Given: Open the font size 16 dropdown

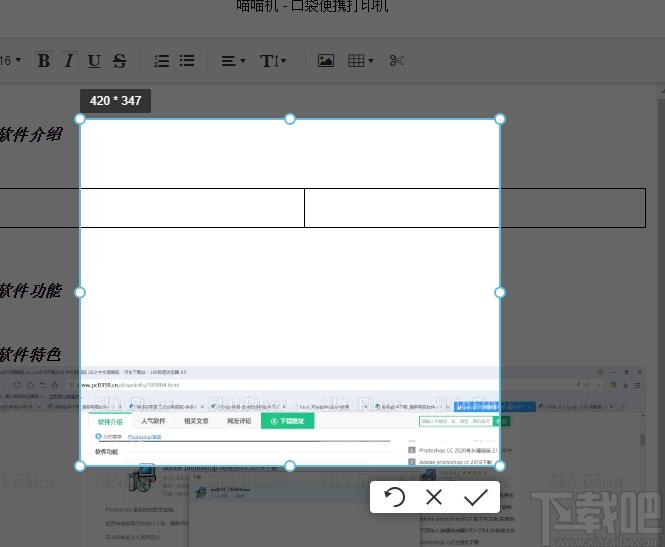Looking at the screenshot, I should click(10, 61).
